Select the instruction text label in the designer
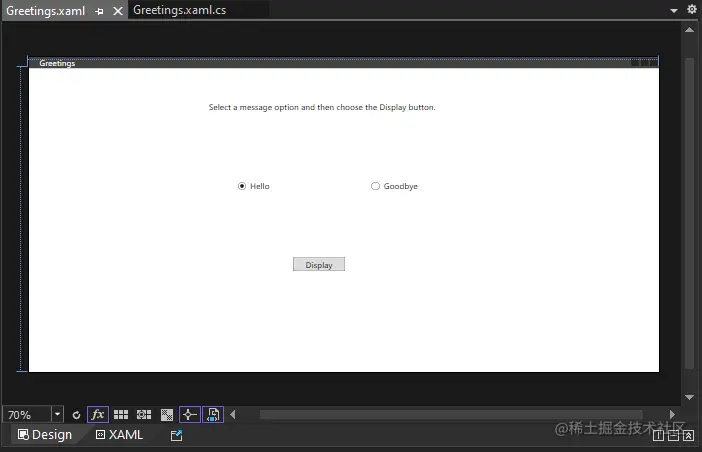 click(x=322, y=107)
